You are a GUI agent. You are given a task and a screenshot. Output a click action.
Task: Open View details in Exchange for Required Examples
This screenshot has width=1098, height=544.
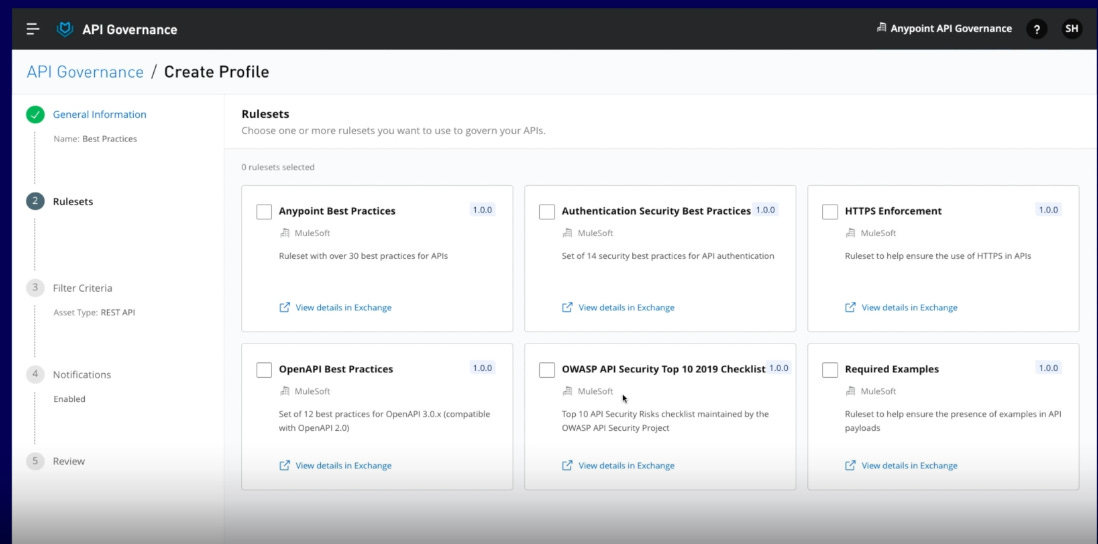(909, 466)
